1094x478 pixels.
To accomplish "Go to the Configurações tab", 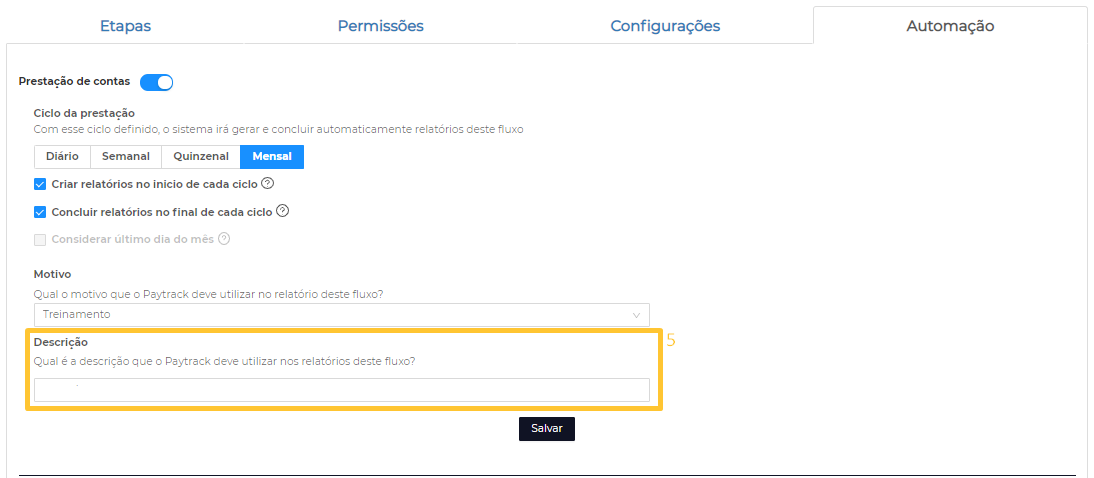I will click(665, 26).
